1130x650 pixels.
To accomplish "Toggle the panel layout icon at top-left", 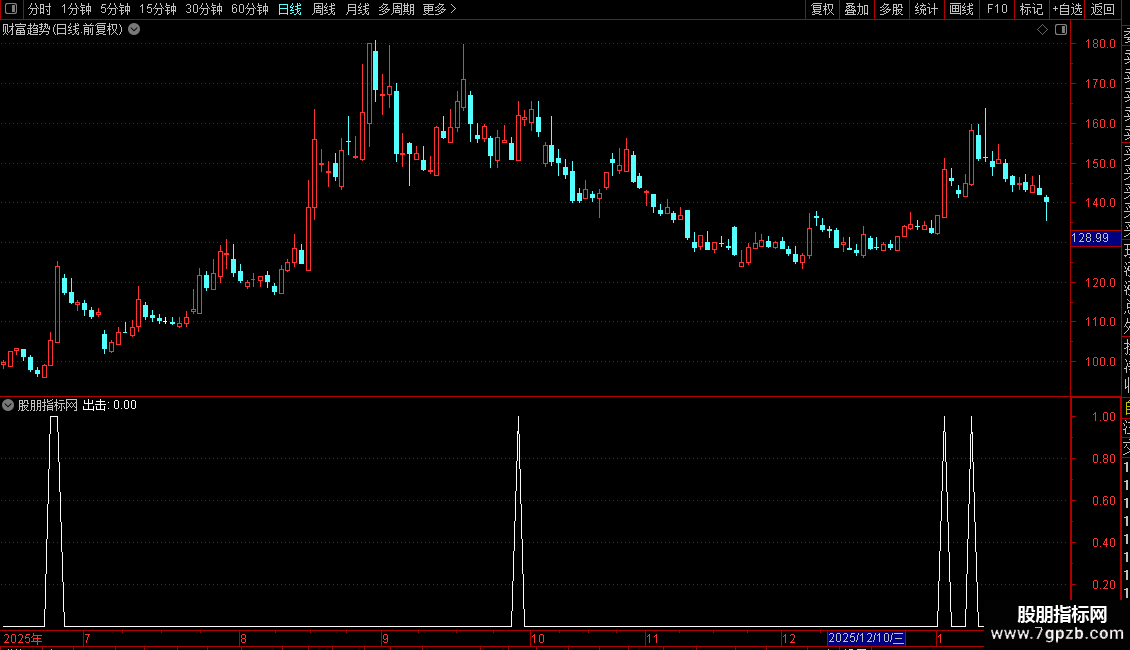I will click(11, 9).
